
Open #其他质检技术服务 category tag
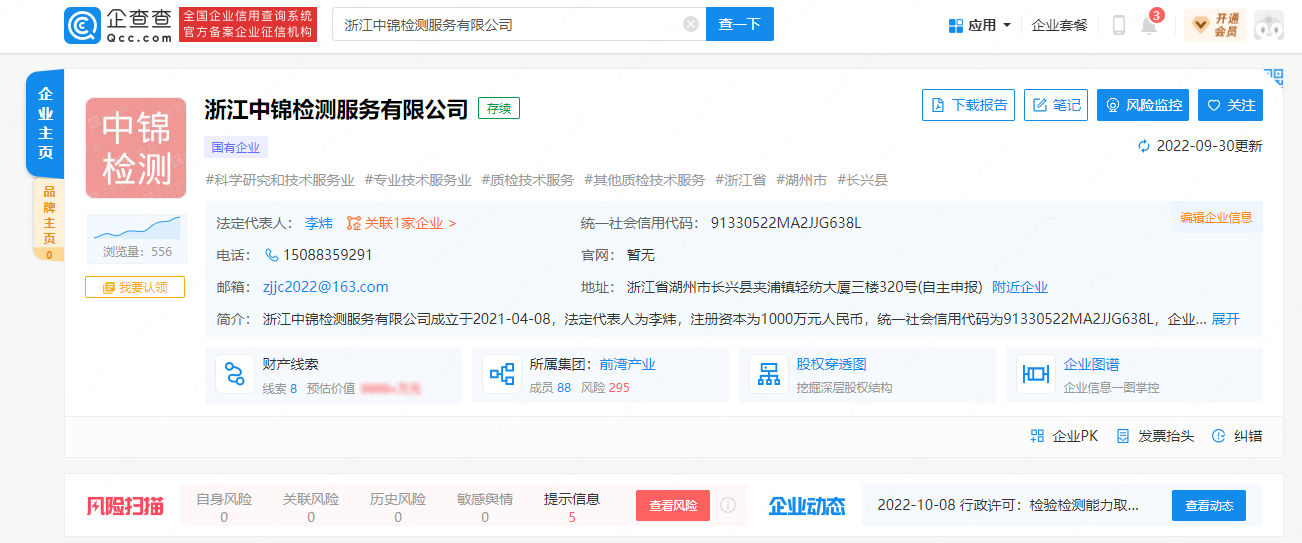click(x=645, y=180)
